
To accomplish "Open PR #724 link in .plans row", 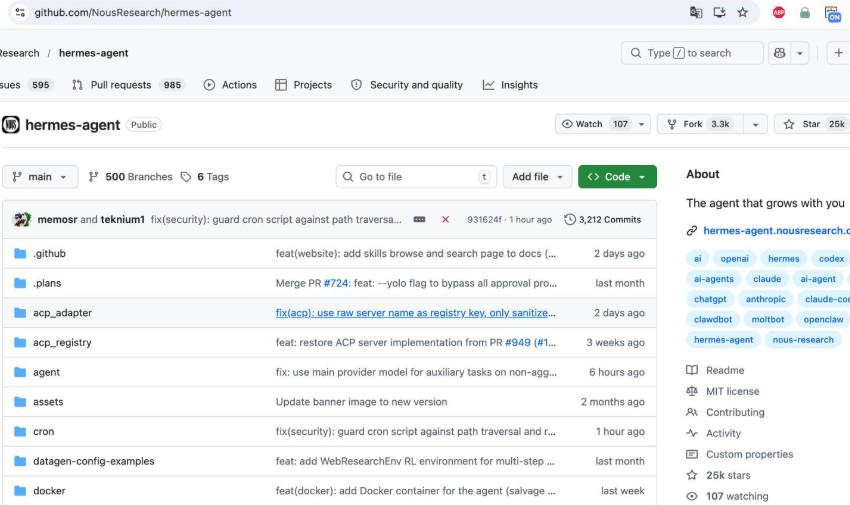I will pyautogui.click(x=336, y=283).
